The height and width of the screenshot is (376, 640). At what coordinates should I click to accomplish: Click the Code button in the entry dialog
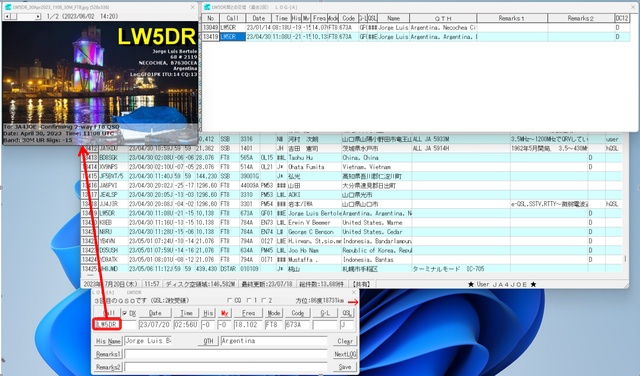298,313
